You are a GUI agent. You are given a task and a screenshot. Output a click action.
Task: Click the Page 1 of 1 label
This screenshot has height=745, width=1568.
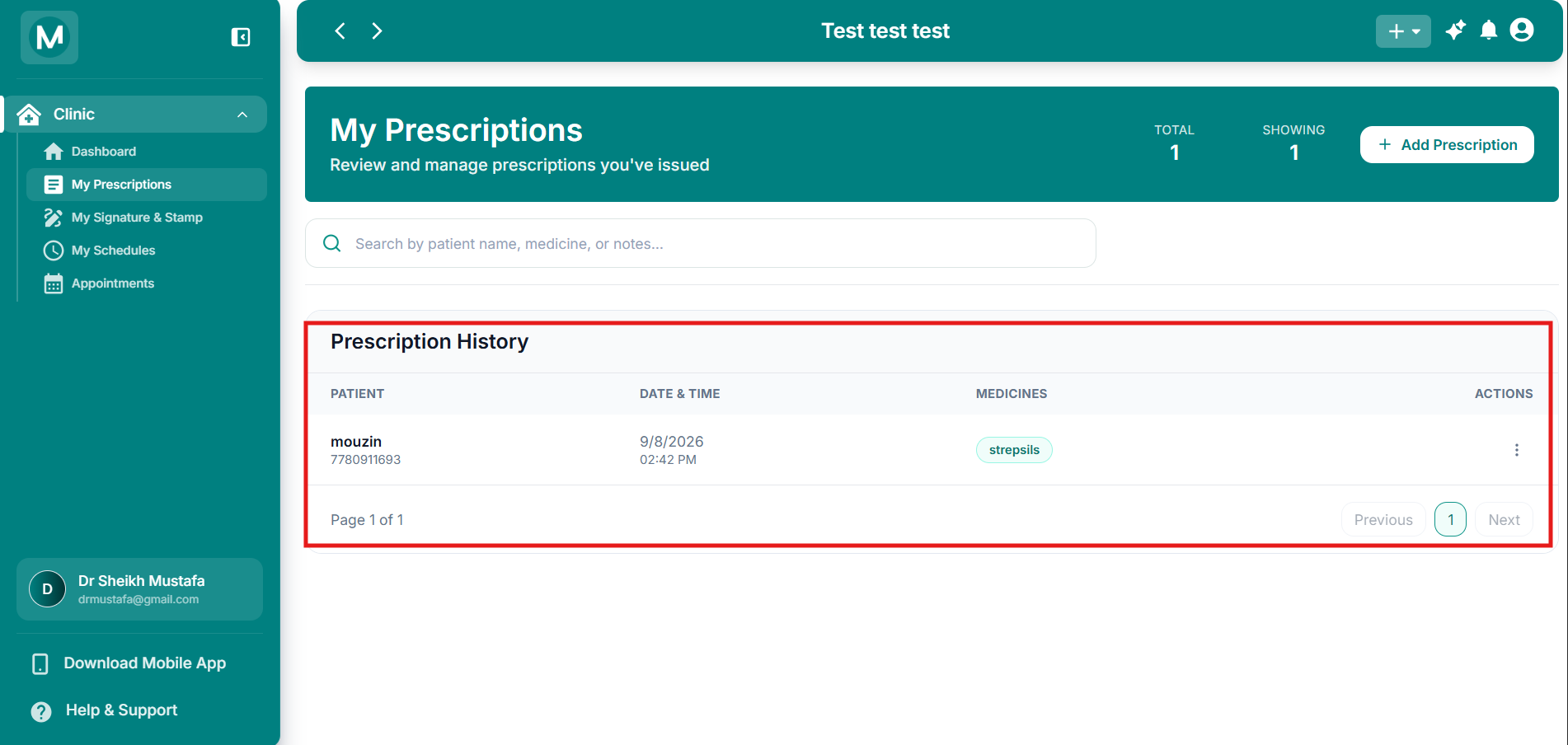coord(367,520)
